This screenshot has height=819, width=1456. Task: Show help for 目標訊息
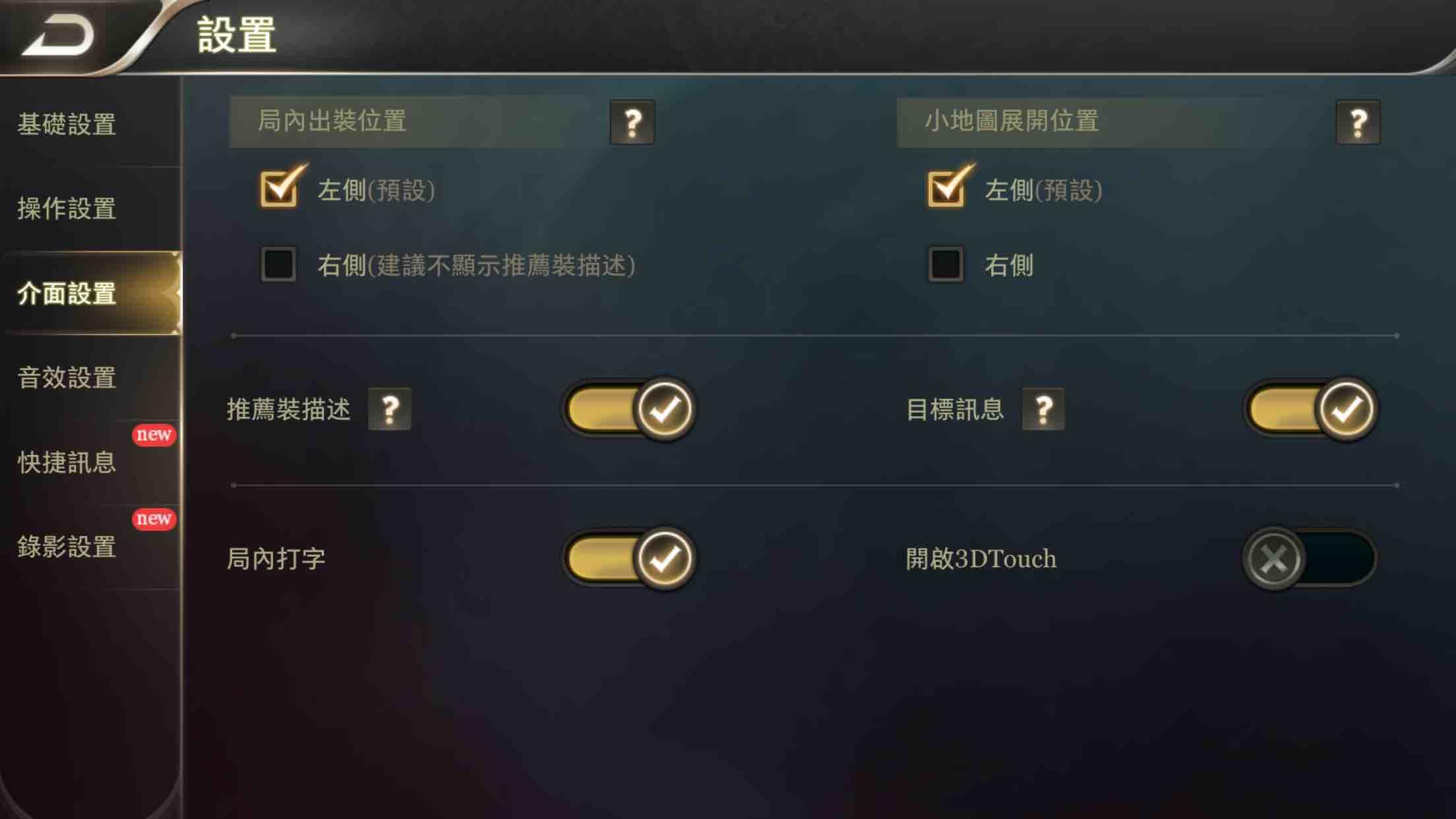click(1043, 409)
